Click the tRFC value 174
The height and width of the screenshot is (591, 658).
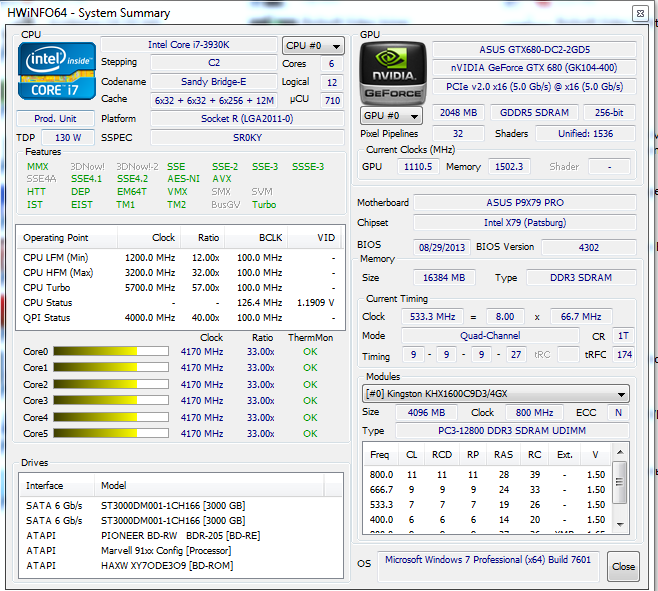pos(624,355)
